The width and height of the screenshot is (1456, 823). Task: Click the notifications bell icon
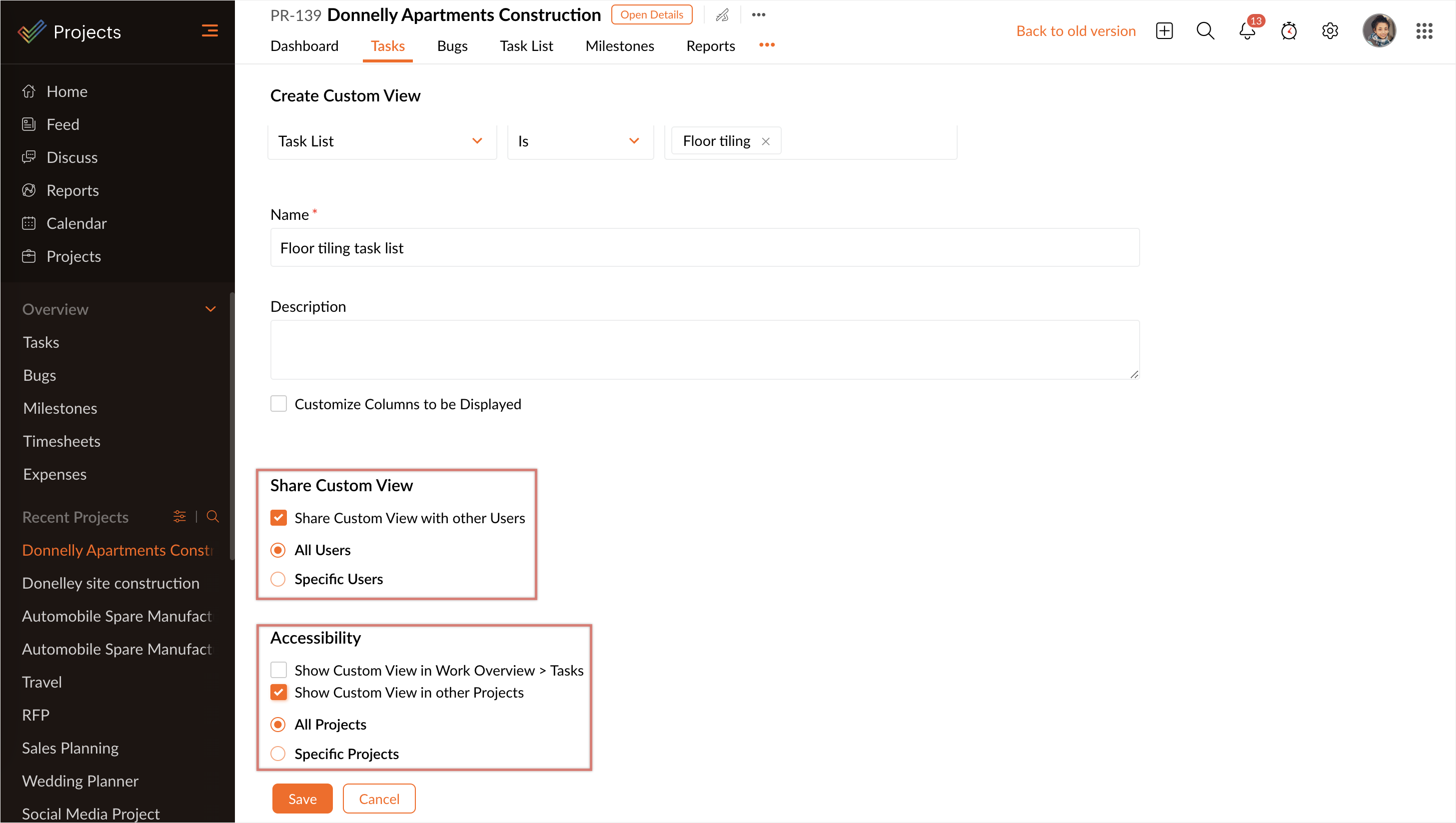click(1247, 31)
